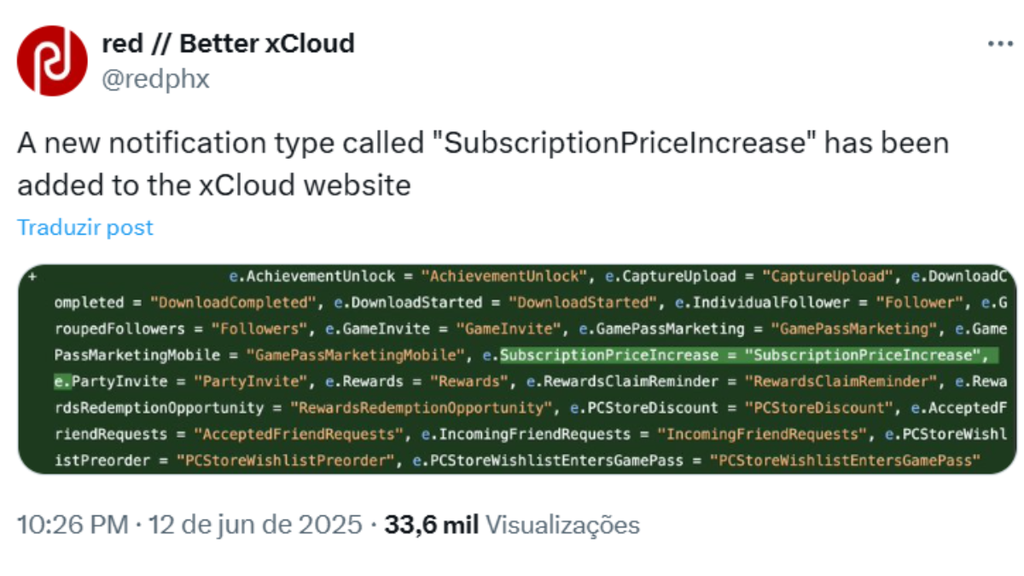Open the three-dot more options menu
Image resolution: width=1024 pixels, height=576 pixels.
click(x=1000, y=45)
